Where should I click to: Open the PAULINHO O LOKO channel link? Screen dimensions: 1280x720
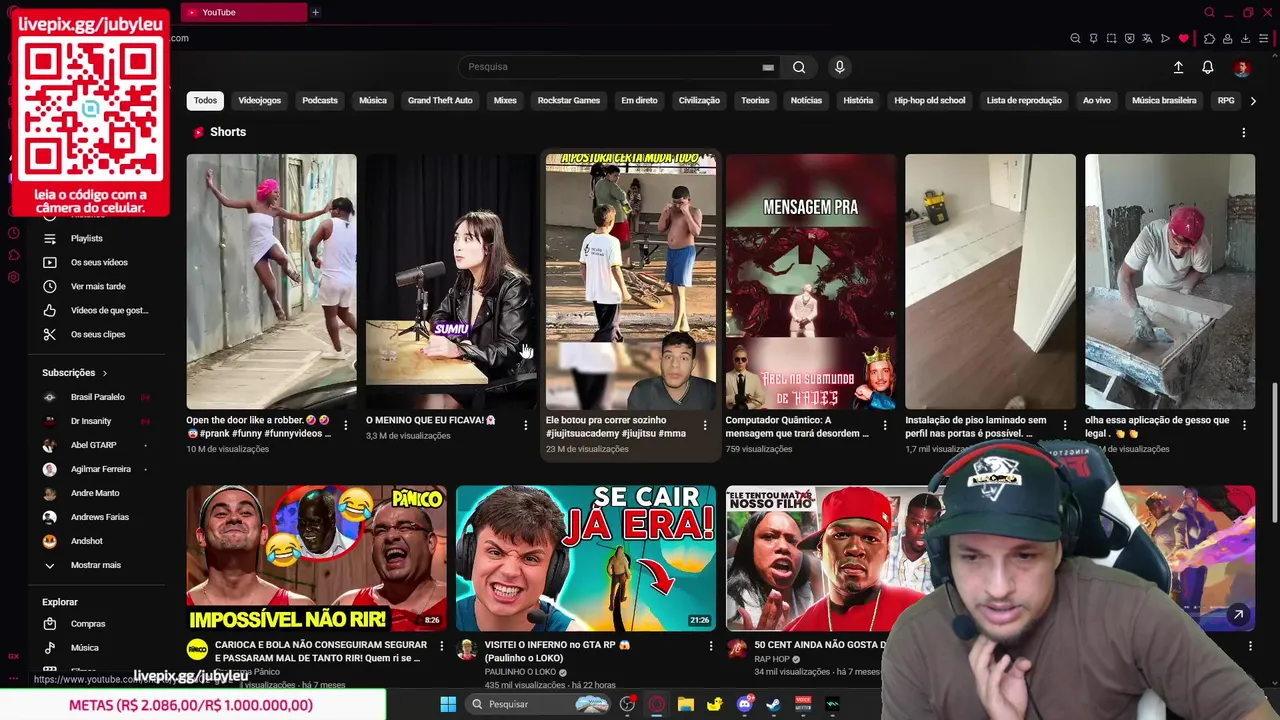520,672
